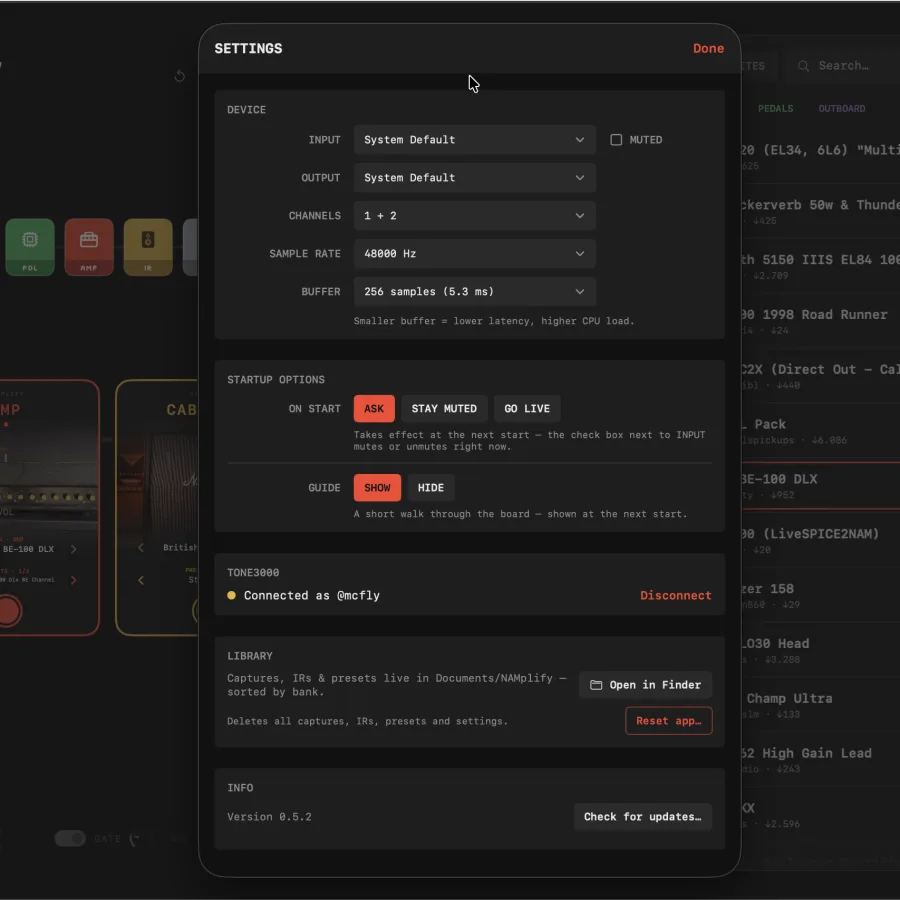Click the yellow connection status dot
This screenshot has height=900, width=900.
(231, 595)
